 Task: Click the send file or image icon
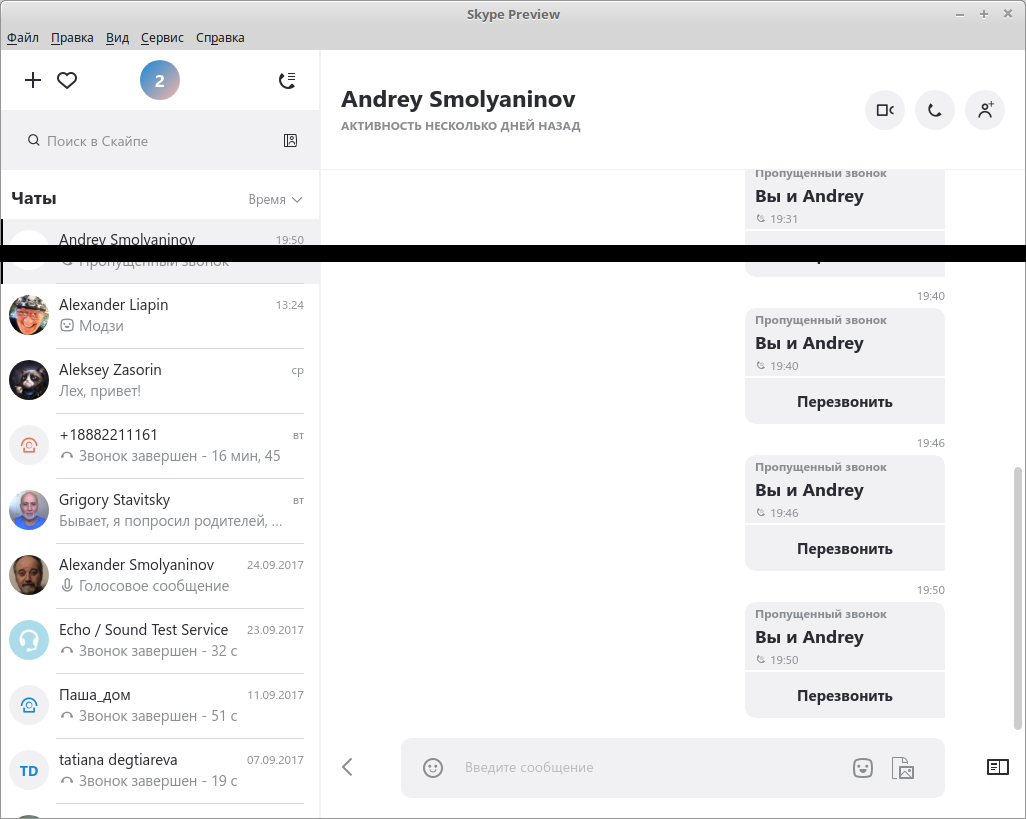click(x=903, y=767)
